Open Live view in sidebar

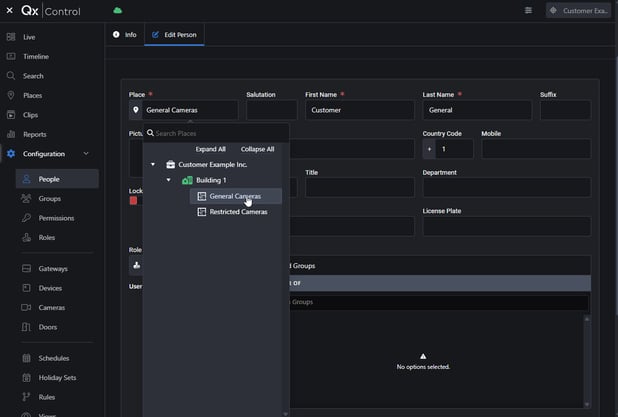(29, 37)
